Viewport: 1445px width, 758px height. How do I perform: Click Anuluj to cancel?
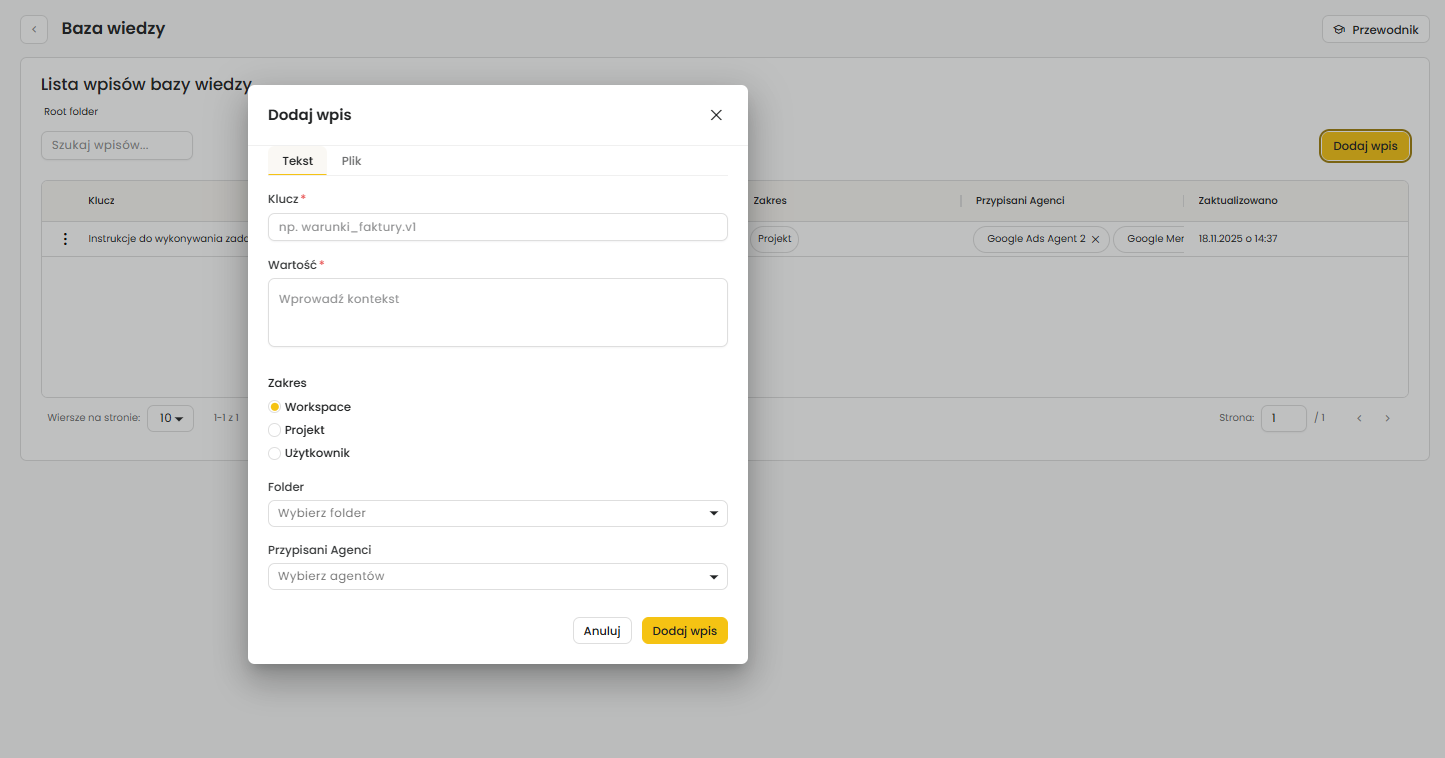click(602, 631)
